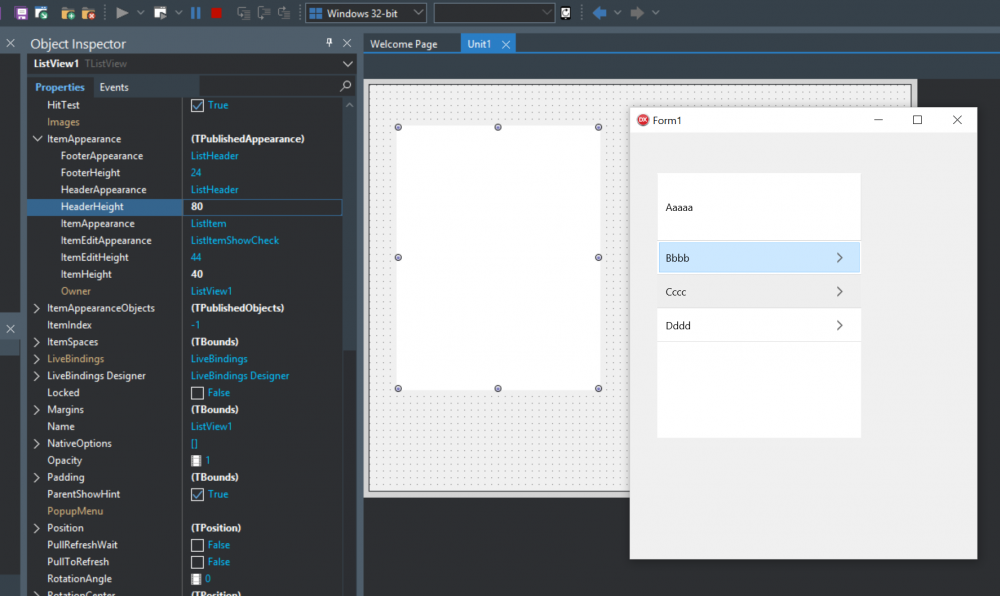The image size is (1000, 596).
Task: Click the Add to Project folder icon
Action: [68, 13]
